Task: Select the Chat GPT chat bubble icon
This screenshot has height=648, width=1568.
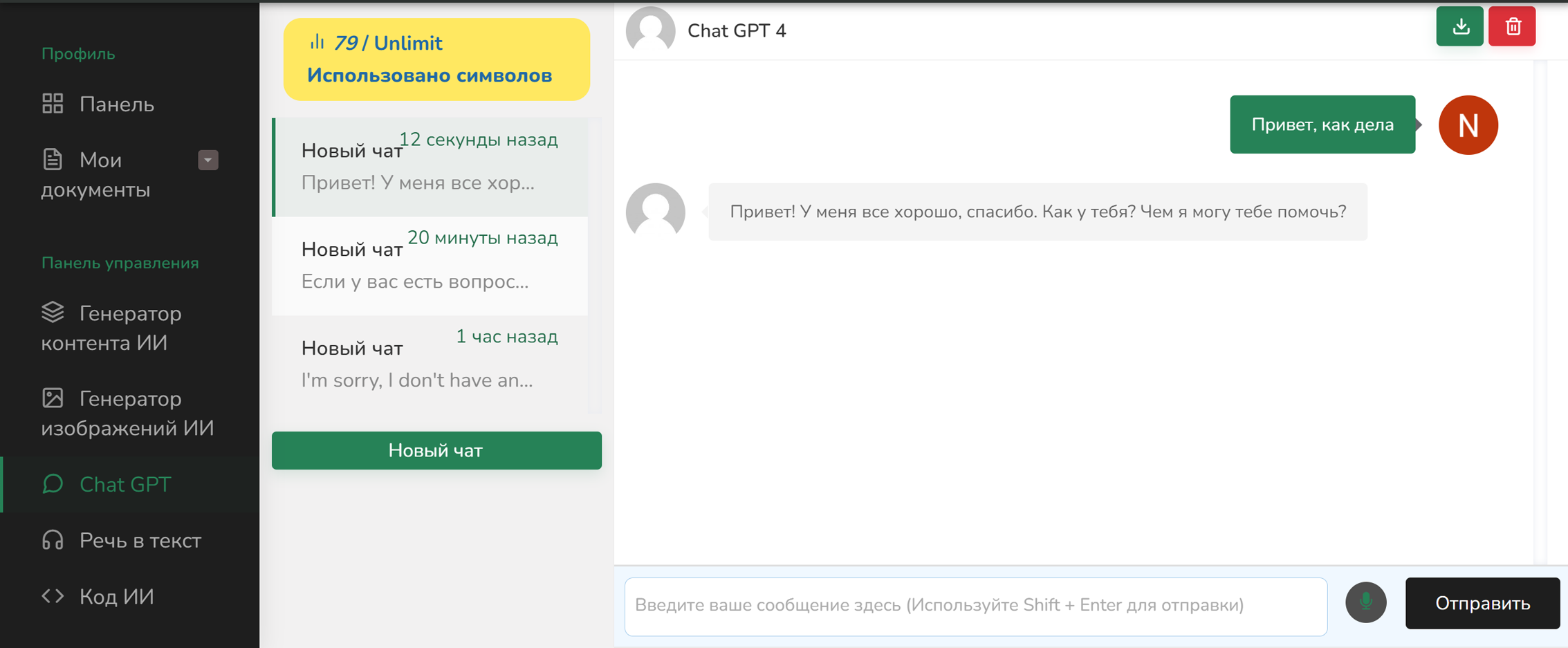Action: (53, 484)
